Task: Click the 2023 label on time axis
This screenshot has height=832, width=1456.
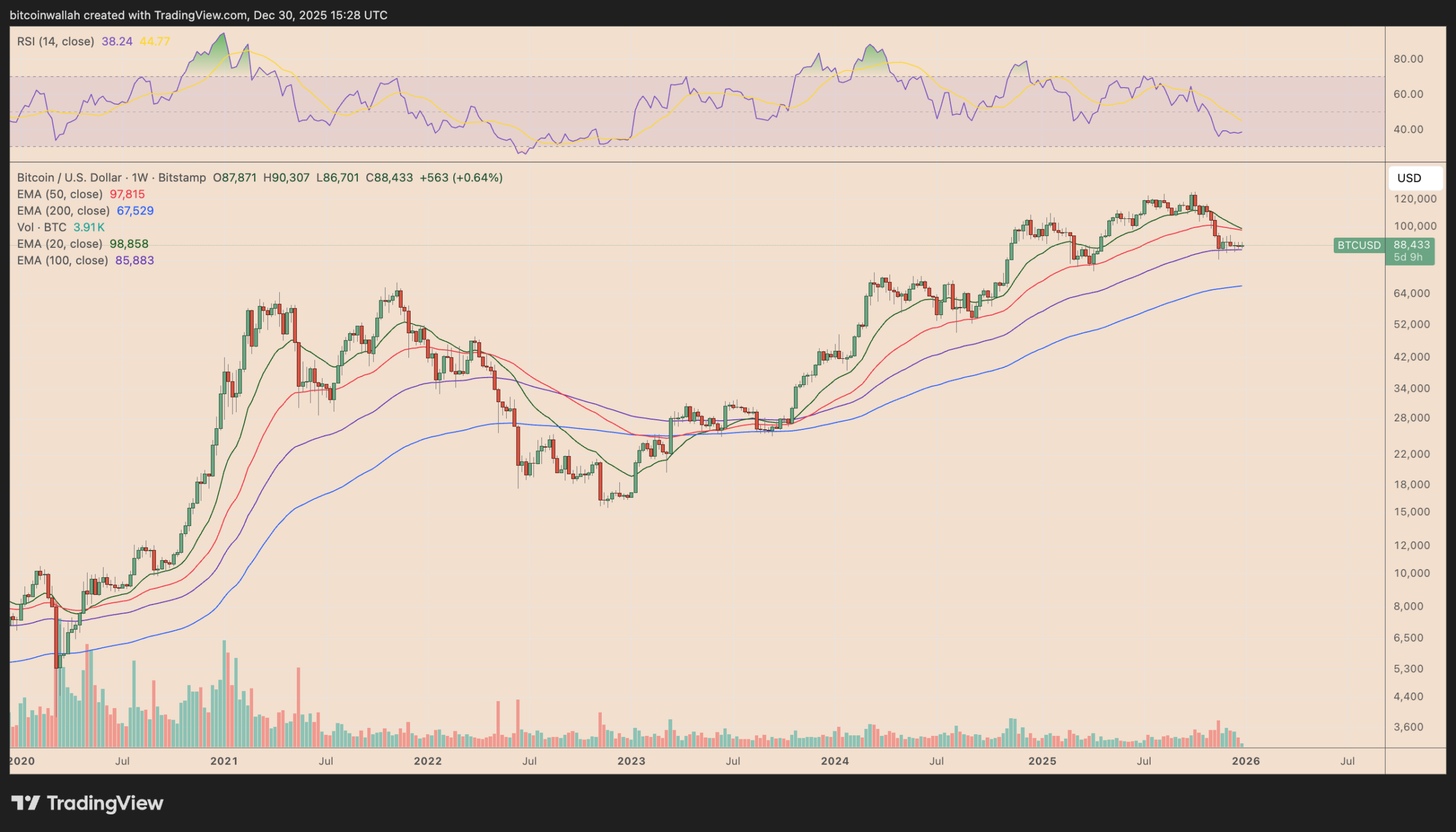Action: pyautogui.click(x=631, y=761)
